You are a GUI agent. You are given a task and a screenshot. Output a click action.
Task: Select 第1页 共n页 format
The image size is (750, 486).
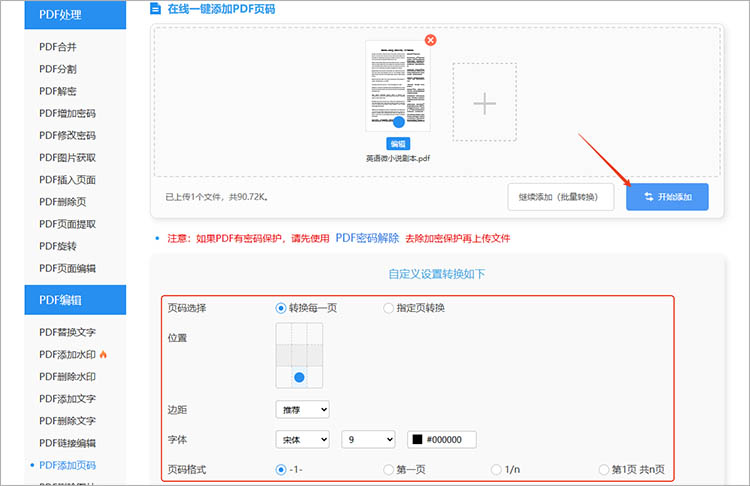tap(604, 470)
